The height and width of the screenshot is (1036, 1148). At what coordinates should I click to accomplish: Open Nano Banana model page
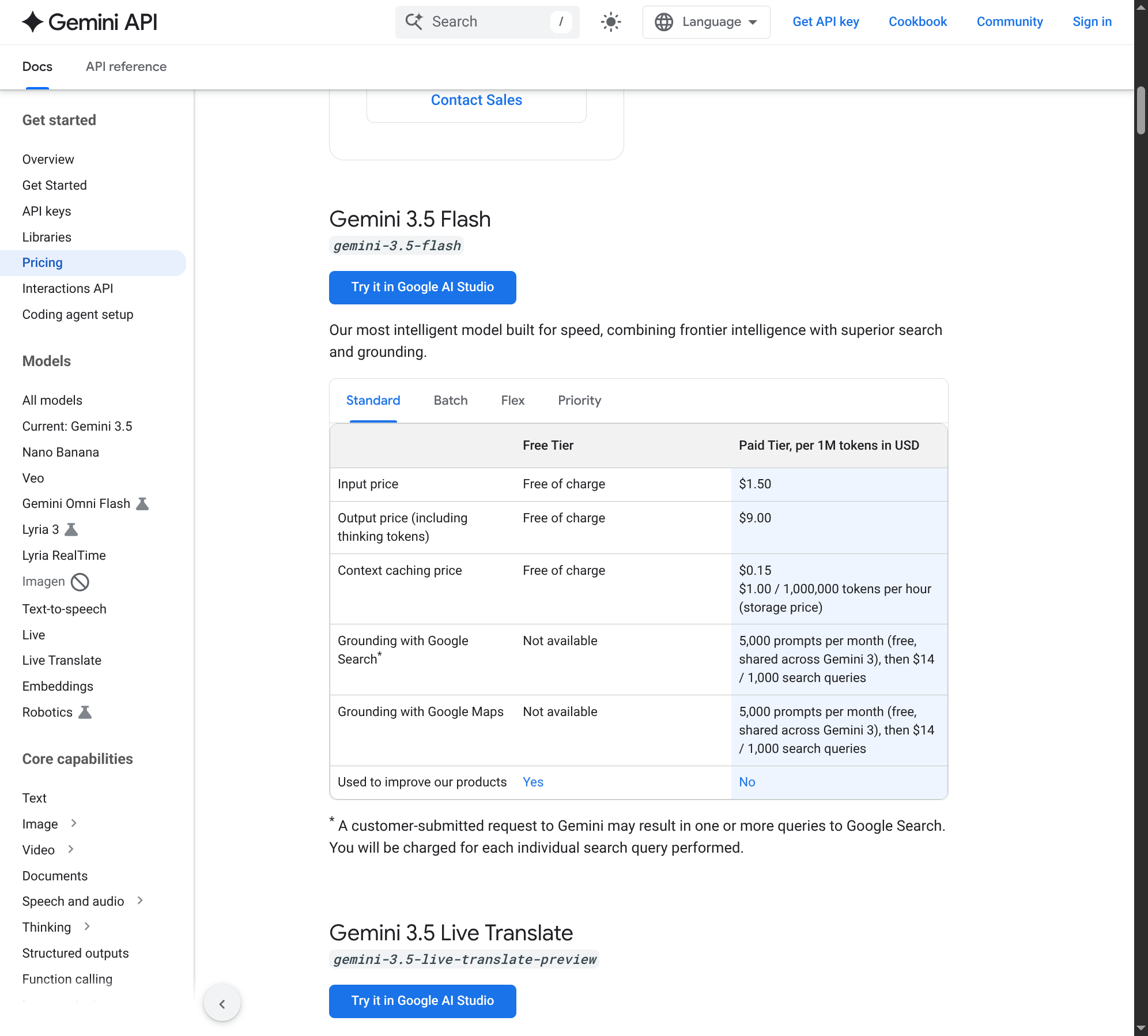61,453
